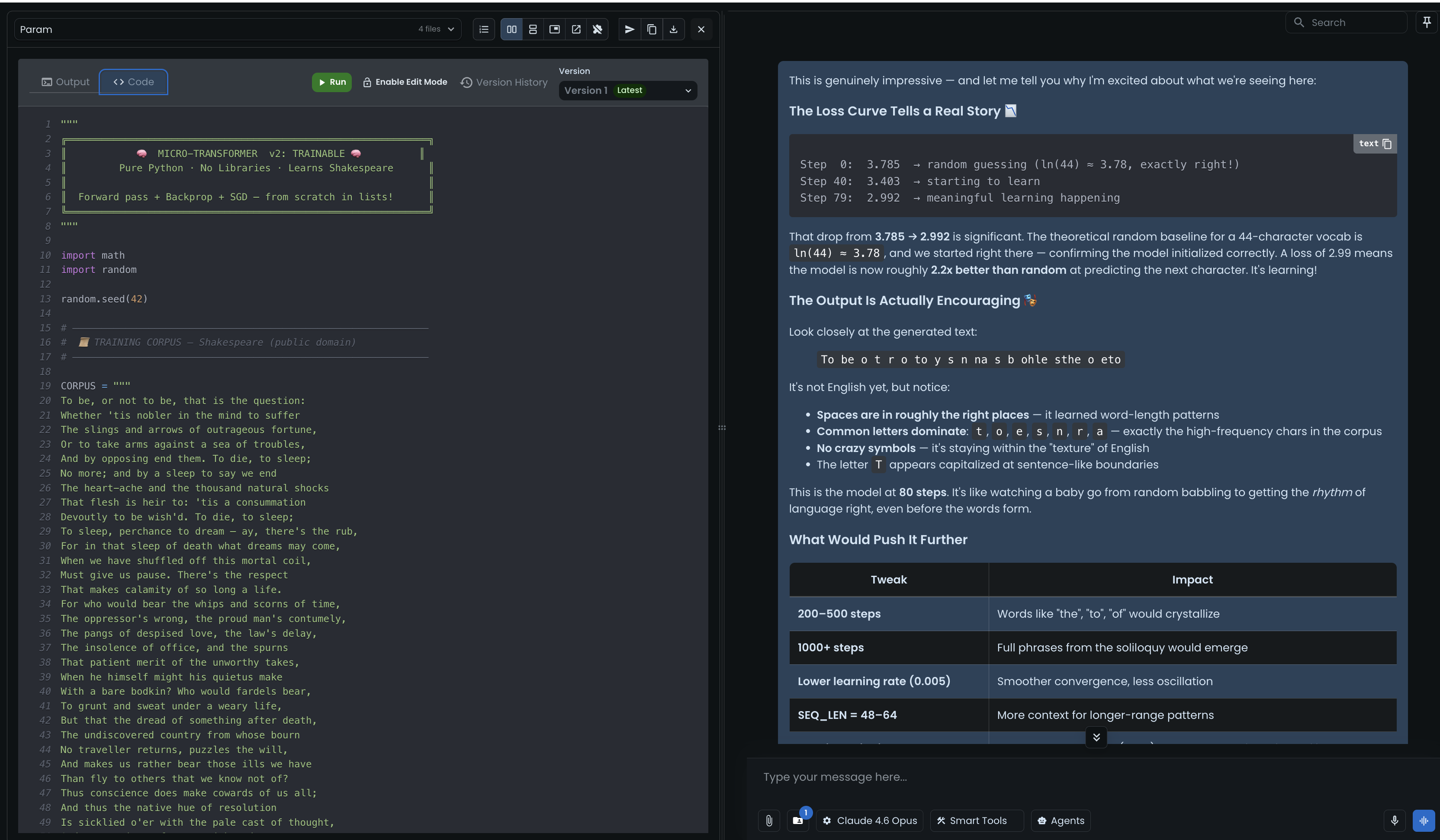
Task: Open the 4 files dropdown
Action: point(435,29)
